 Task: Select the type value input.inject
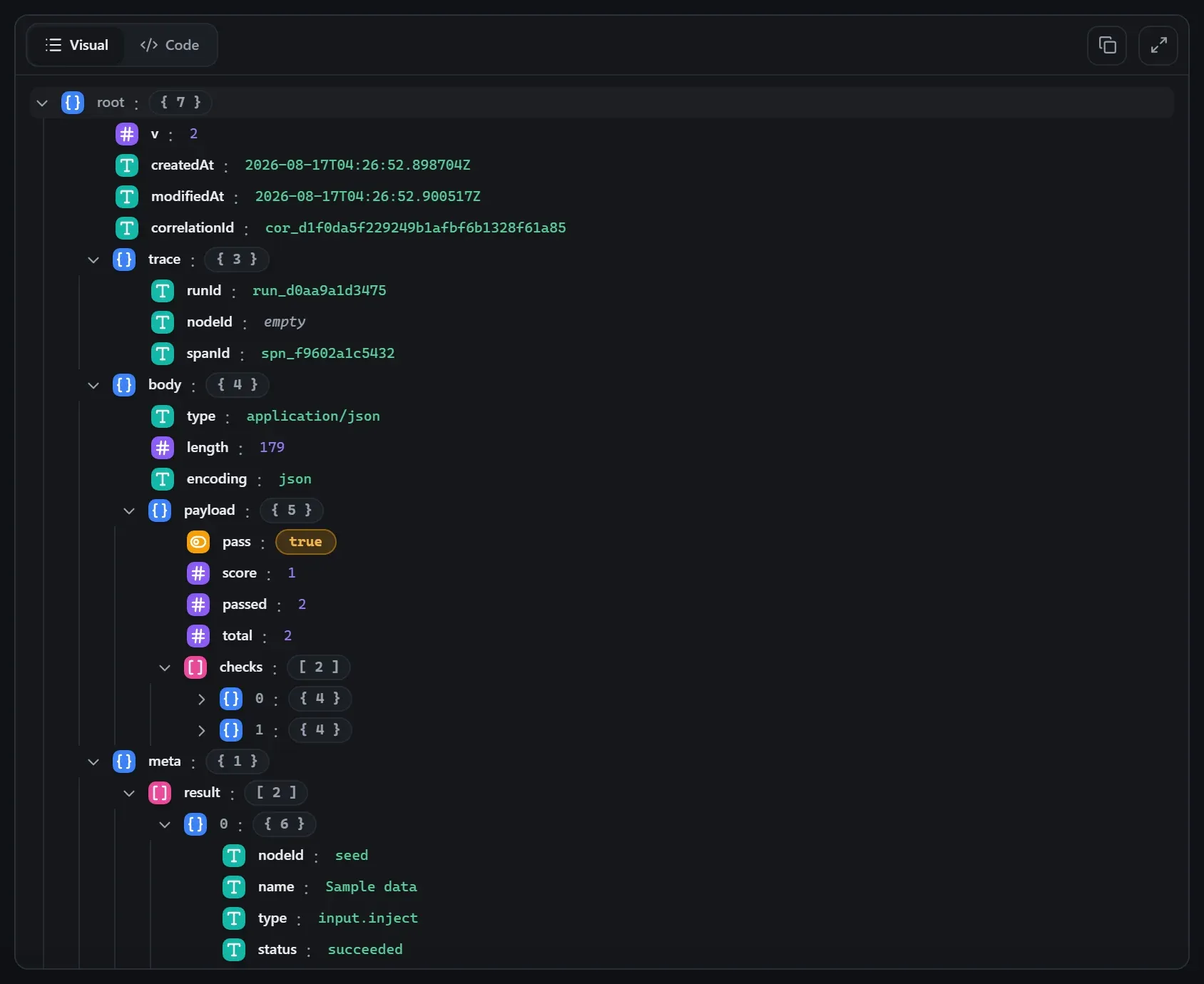click(368, 918)
